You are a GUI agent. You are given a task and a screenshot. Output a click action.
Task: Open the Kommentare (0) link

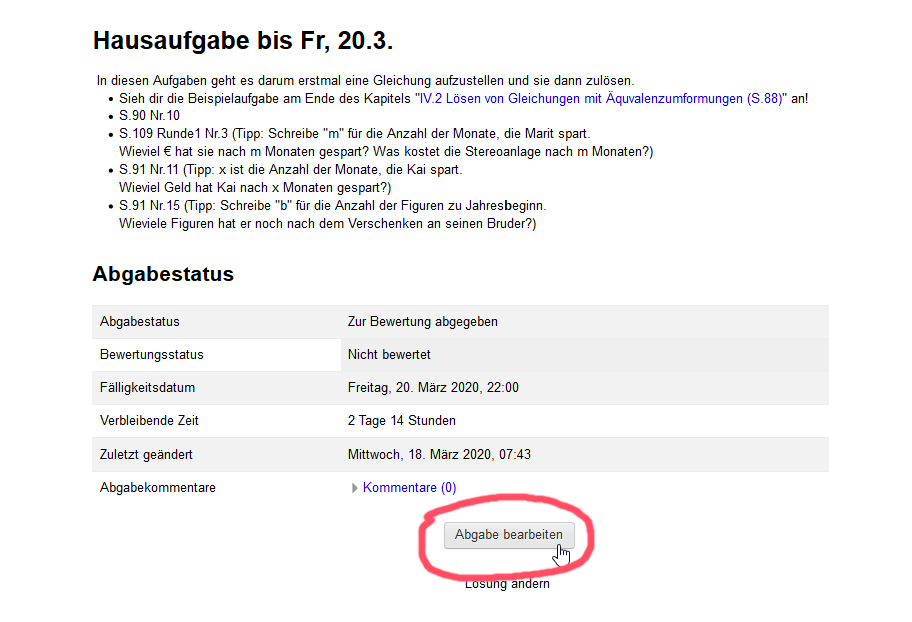409,488
